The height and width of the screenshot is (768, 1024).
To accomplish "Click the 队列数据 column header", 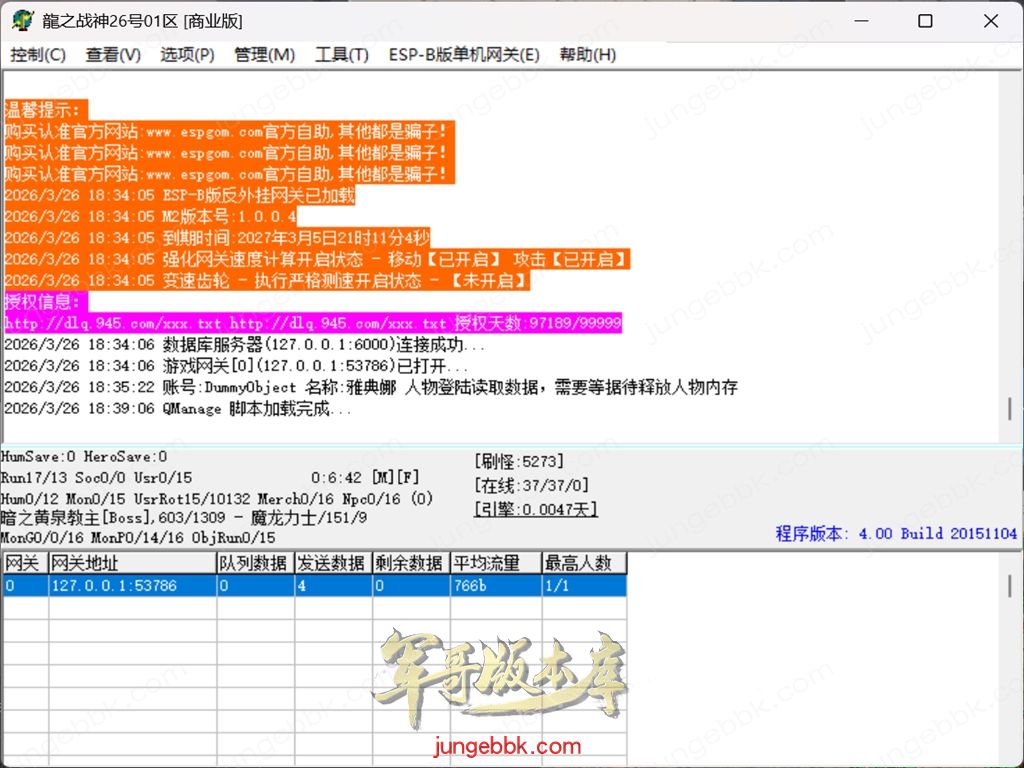I will click(254, 563).
